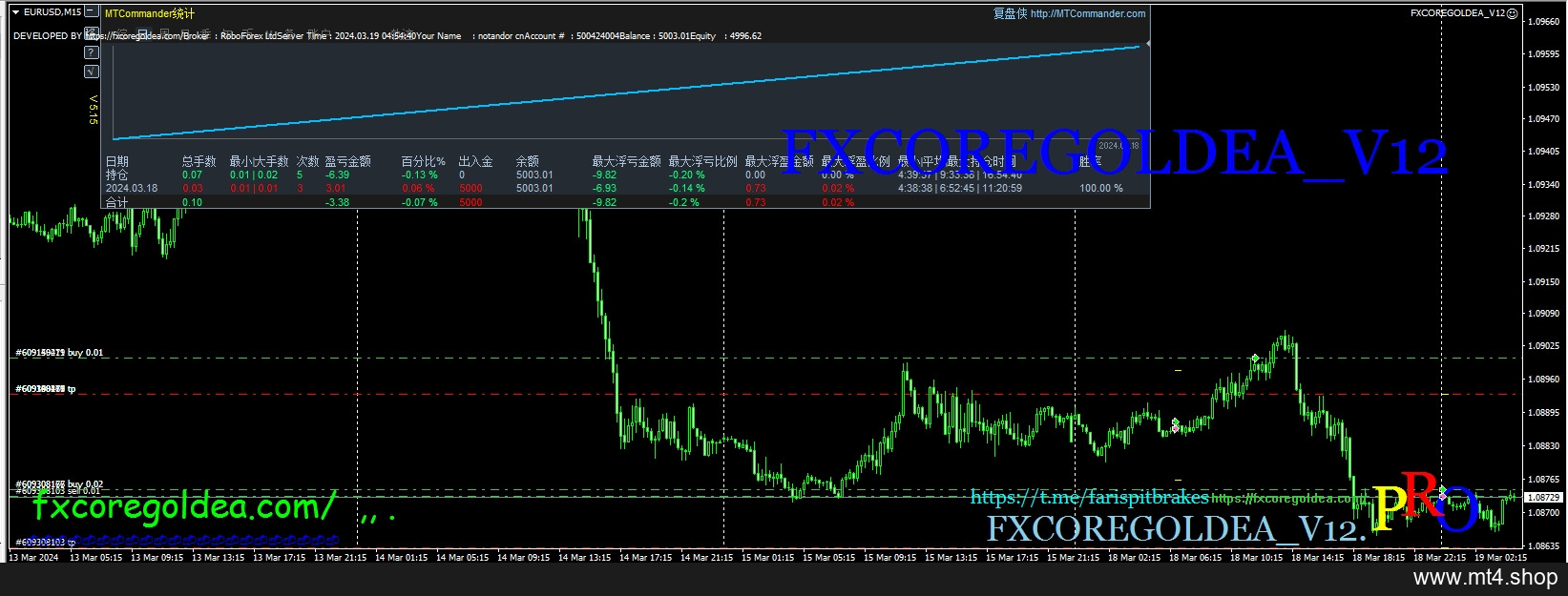1568x596 pixels.
Task: Click the 2024.03.18 date row
Action: tap(131, 188)
